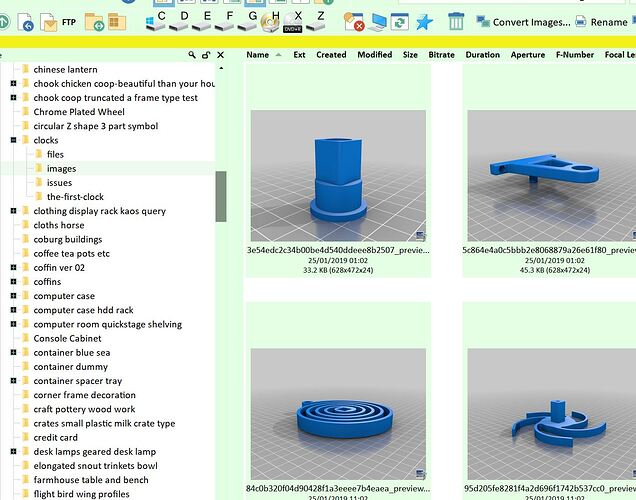Open drive E
The height and width of the screenshot is (500, 636).
[x=201, y=21]
